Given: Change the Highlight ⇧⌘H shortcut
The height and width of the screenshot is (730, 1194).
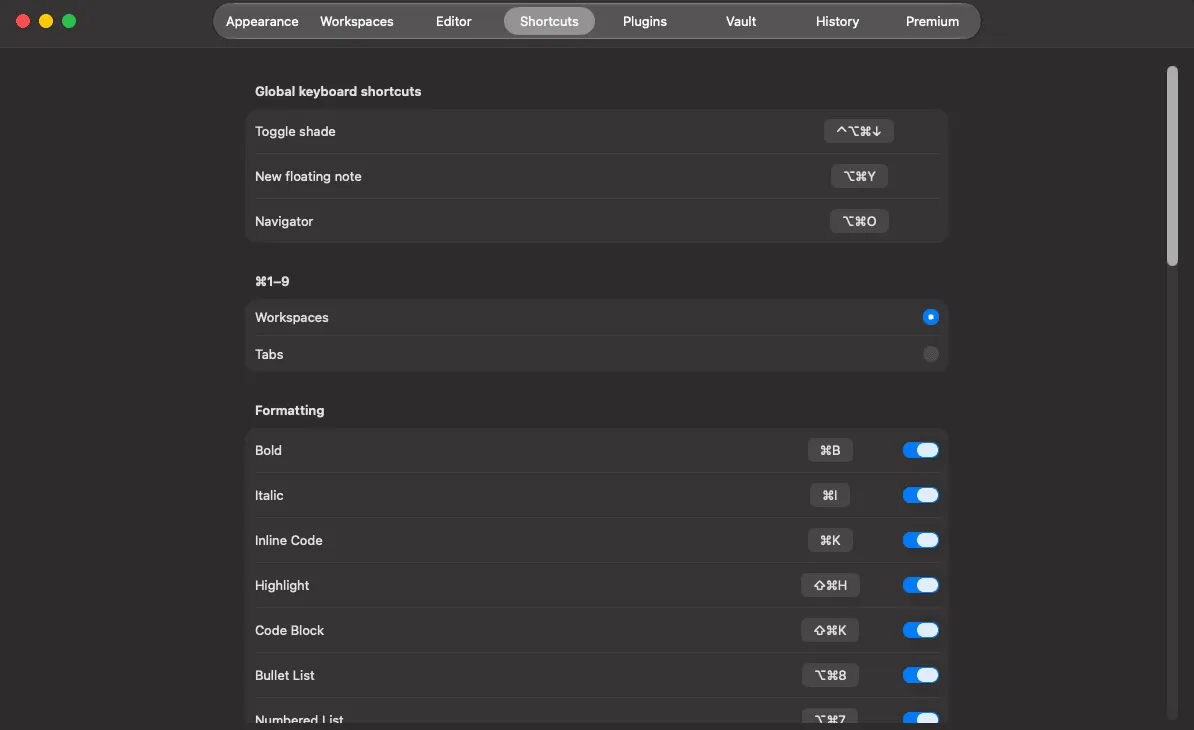Looking at the screenshot, I should click(830, 585).
